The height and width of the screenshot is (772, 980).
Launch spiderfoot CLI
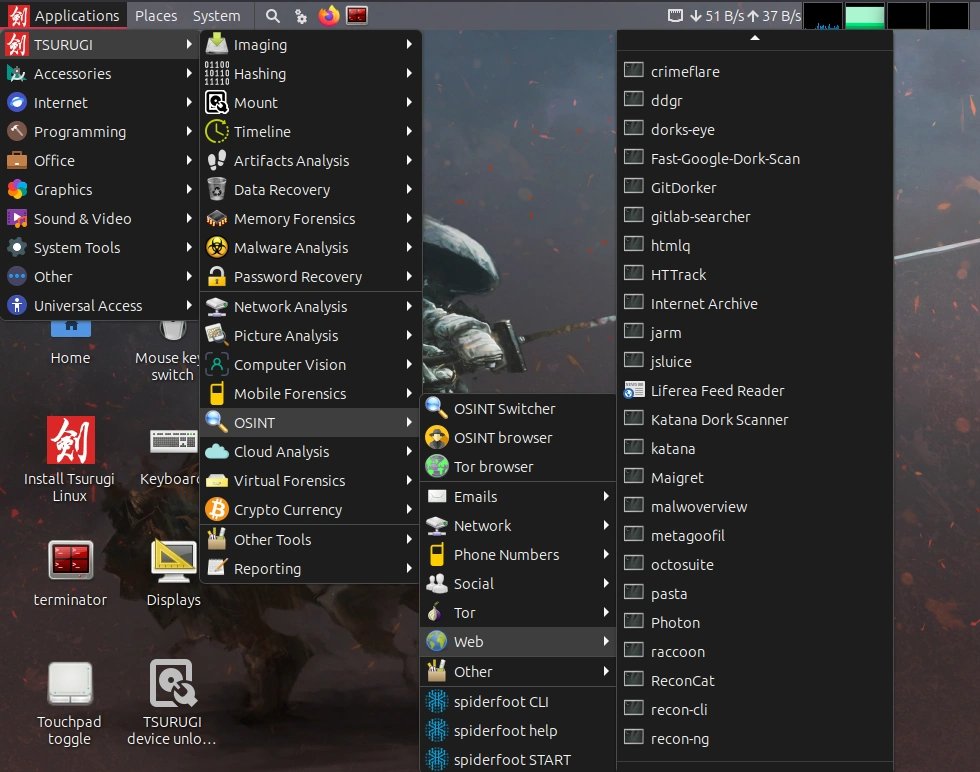(x=518, y=701)
